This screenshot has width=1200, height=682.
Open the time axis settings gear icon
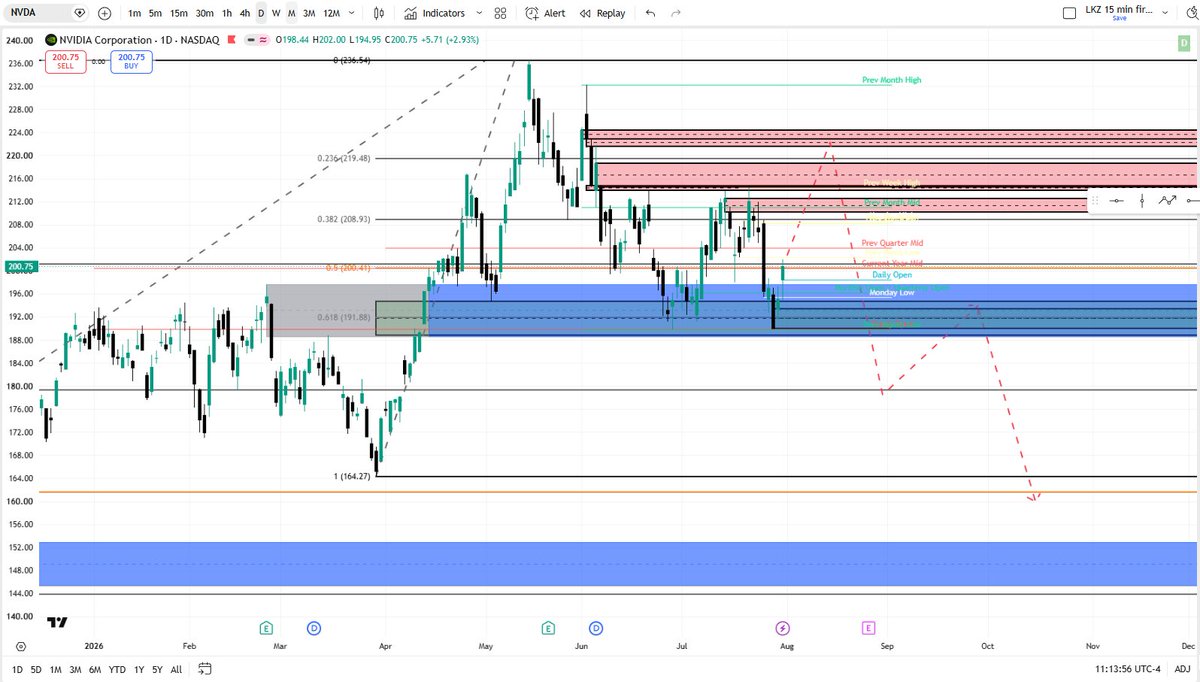[20, 647]
